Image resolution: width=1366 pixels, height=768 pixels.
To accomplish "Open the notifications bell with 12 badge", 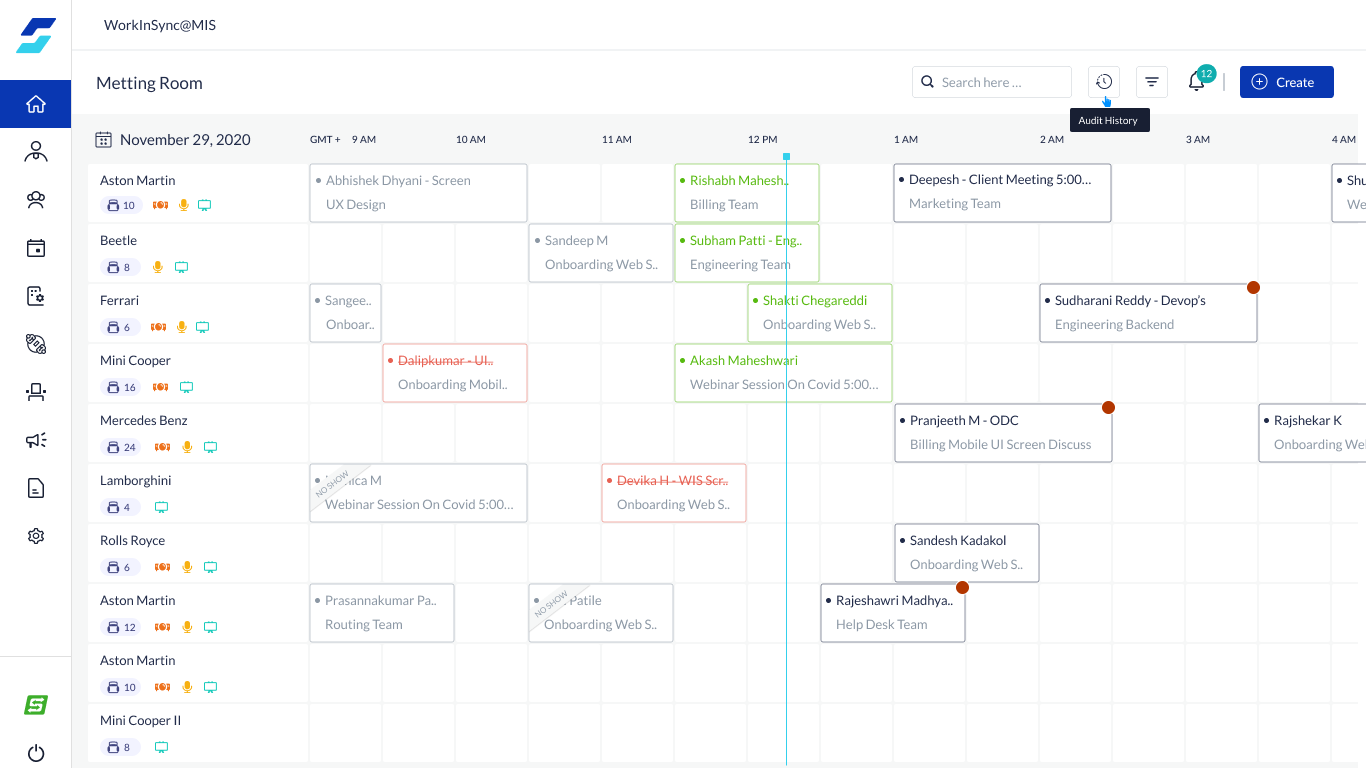I will (1197, 82).
